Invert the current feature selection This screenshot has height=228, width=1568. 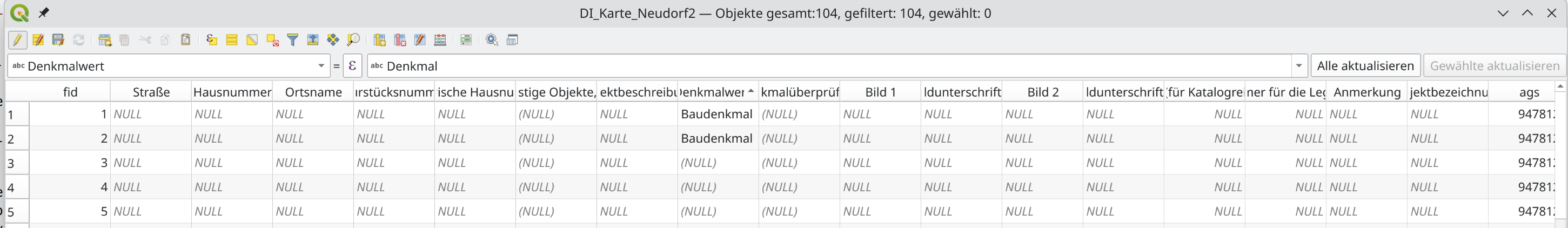252,40
